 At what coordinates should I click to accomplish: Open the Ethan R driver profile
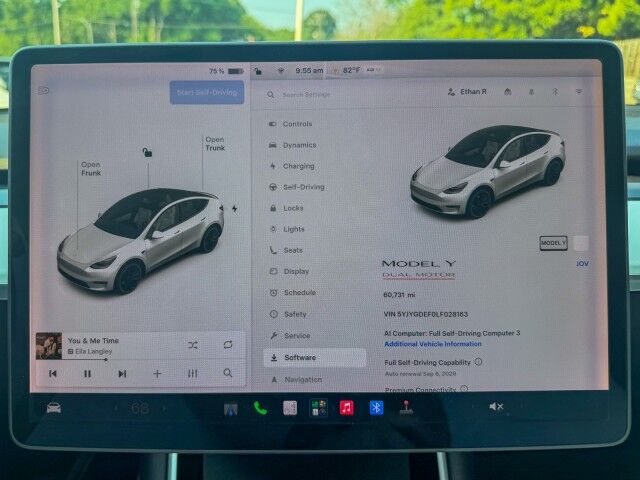(x=467, y=92)
